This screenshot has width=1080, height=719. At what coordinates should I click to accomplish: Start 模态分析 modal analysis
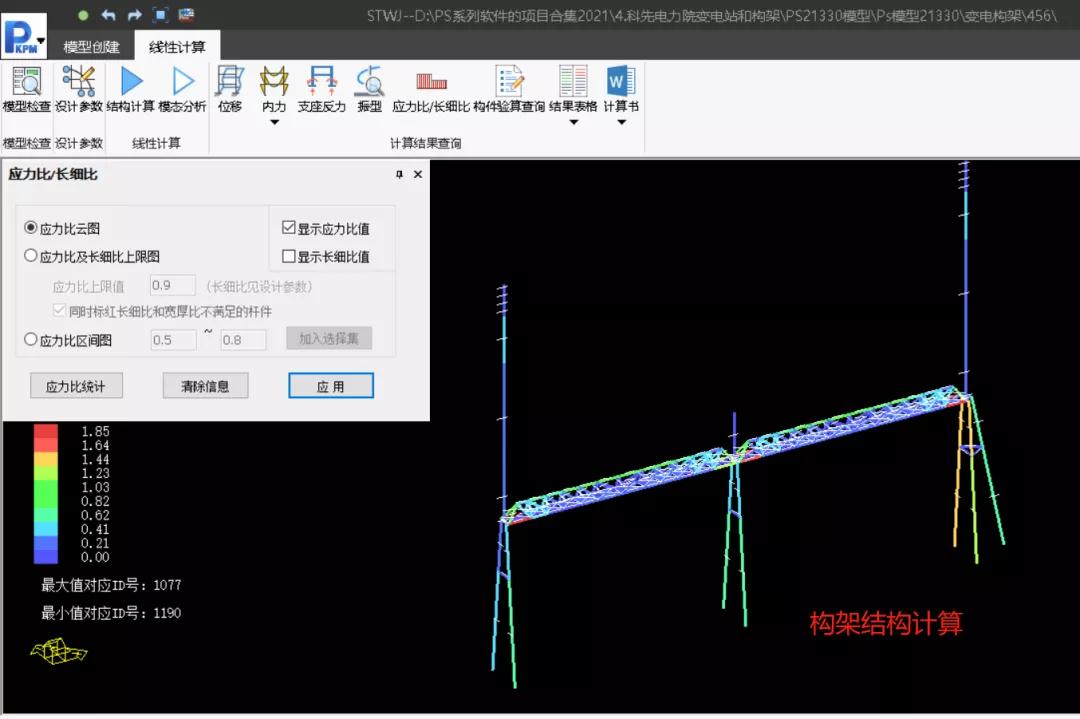tap(183, 95)
